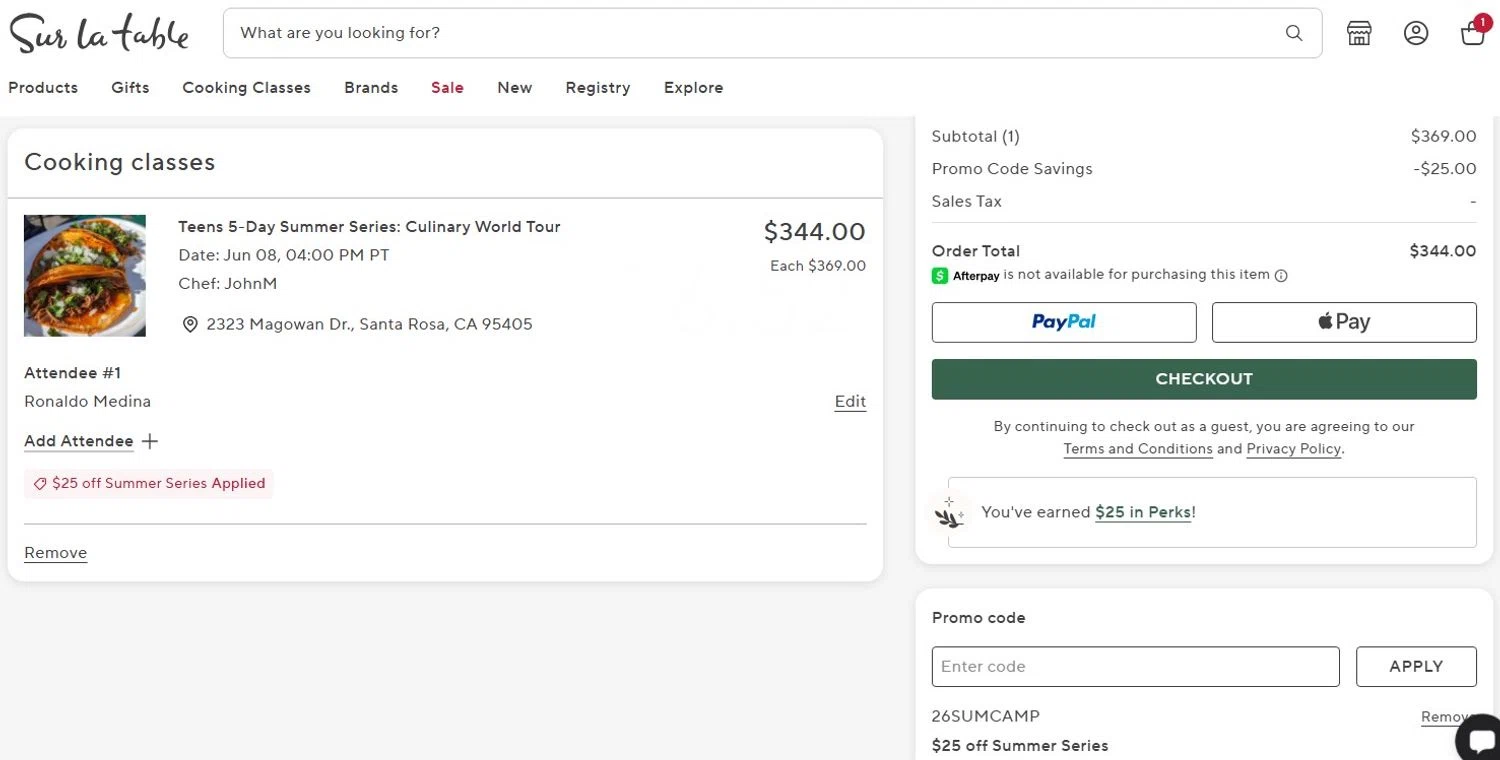Click the plus icon beside Add Attendee
This screenshot has width=1500, height=760.
tap(150, 441)
